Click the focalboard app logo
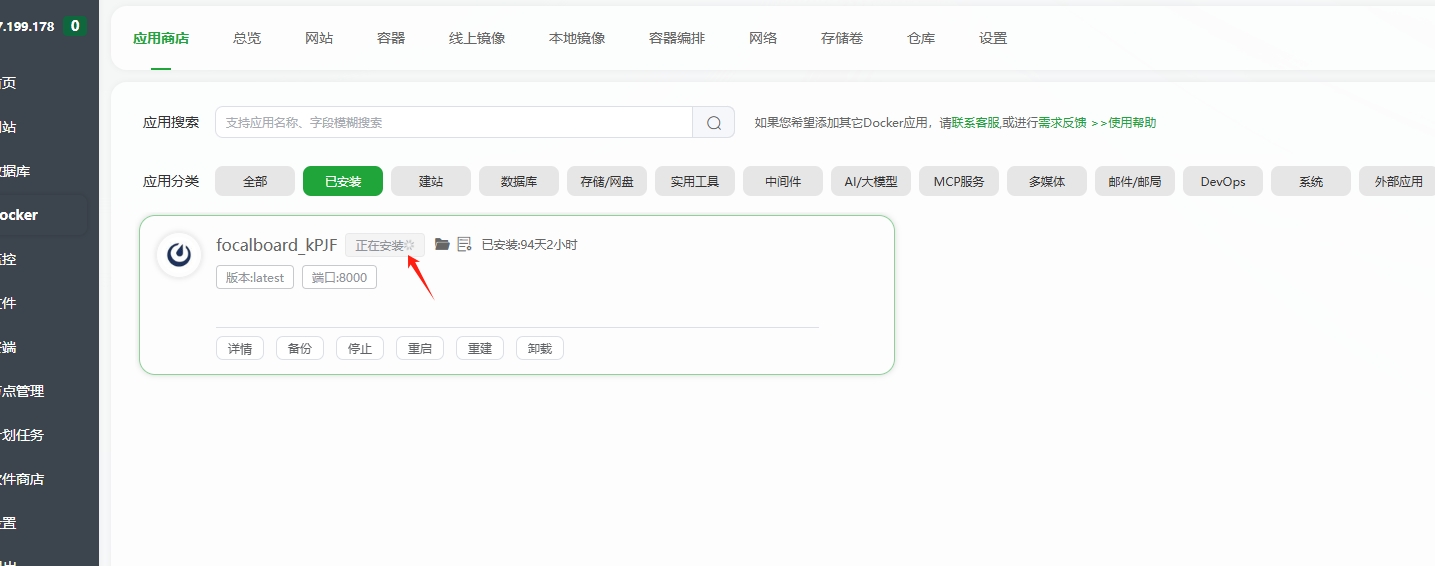This screenshot has height=566, width=1435. pyautogui.click(x=179, y=254)
